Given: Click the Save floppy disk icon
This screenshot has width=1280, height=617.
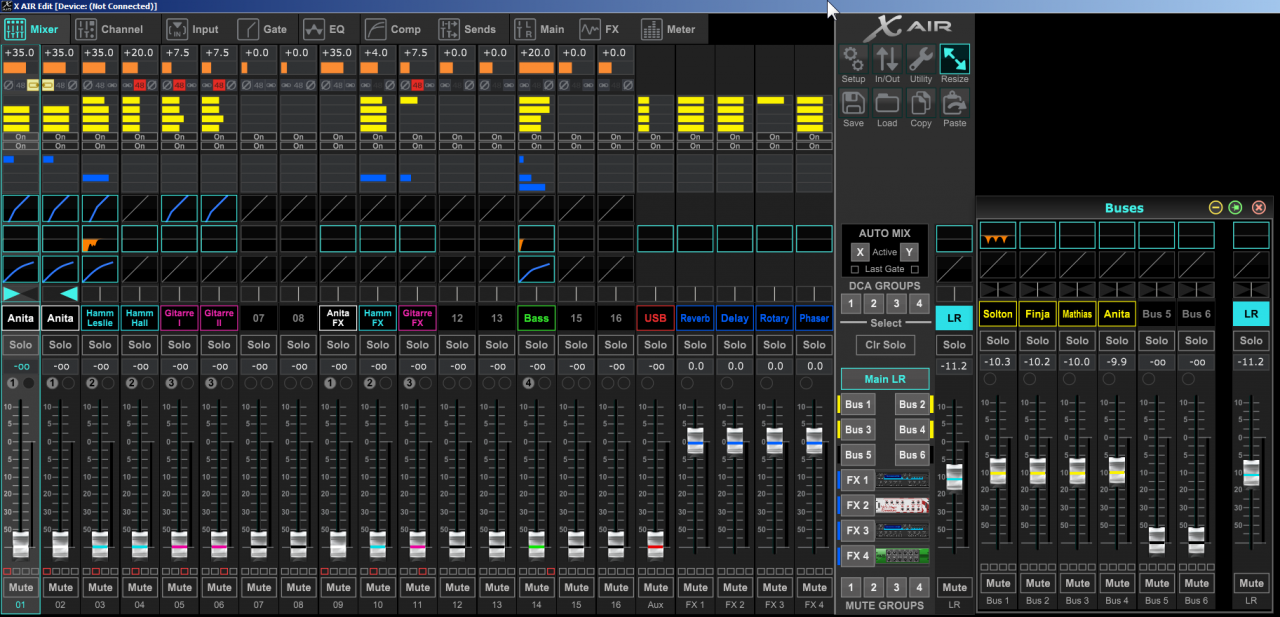Looking at the screenshot, I should click(853, 102).
